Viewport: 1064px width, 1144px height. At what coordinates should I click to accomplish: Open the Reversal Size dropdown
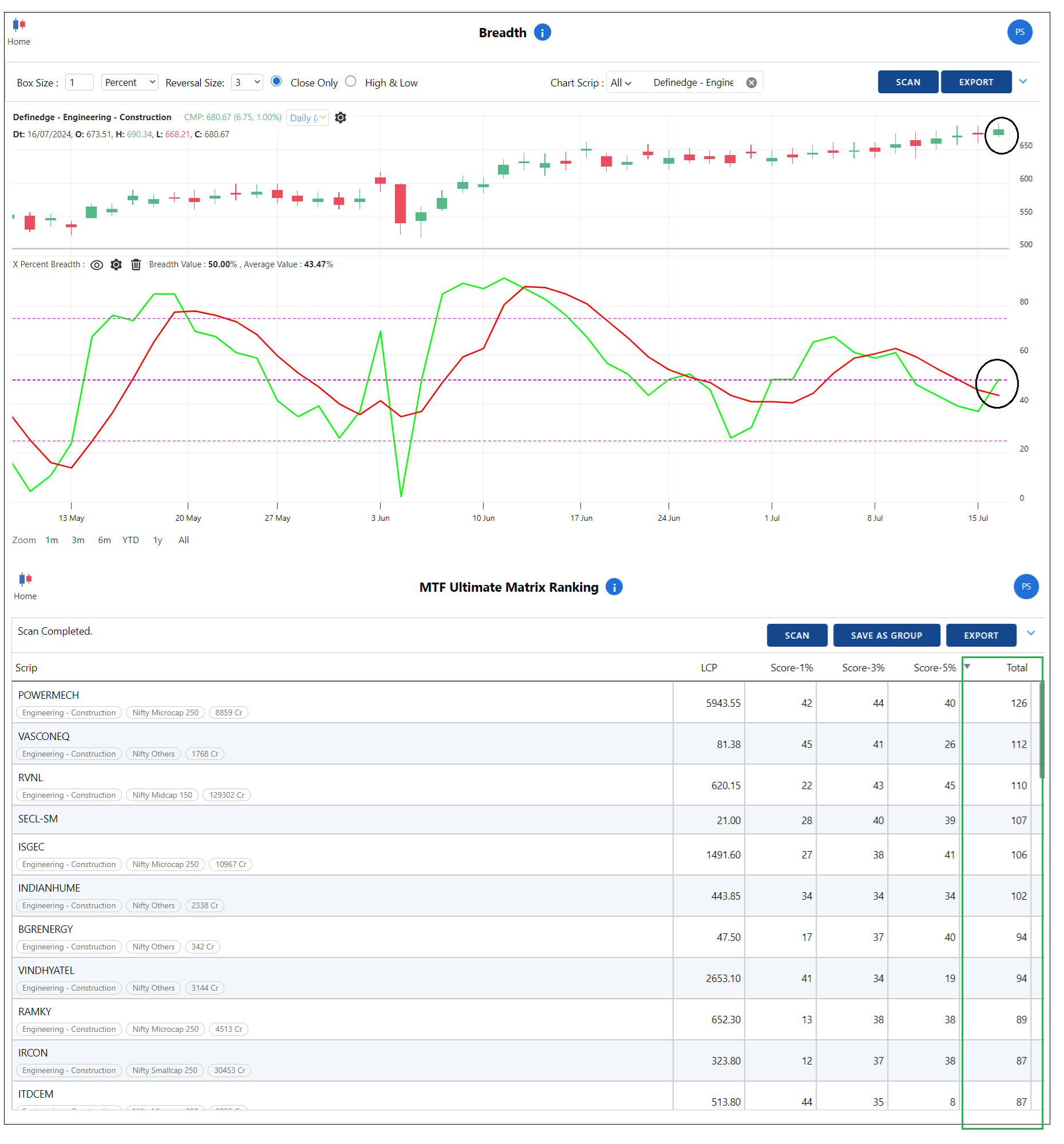click(x=247, y=82)
